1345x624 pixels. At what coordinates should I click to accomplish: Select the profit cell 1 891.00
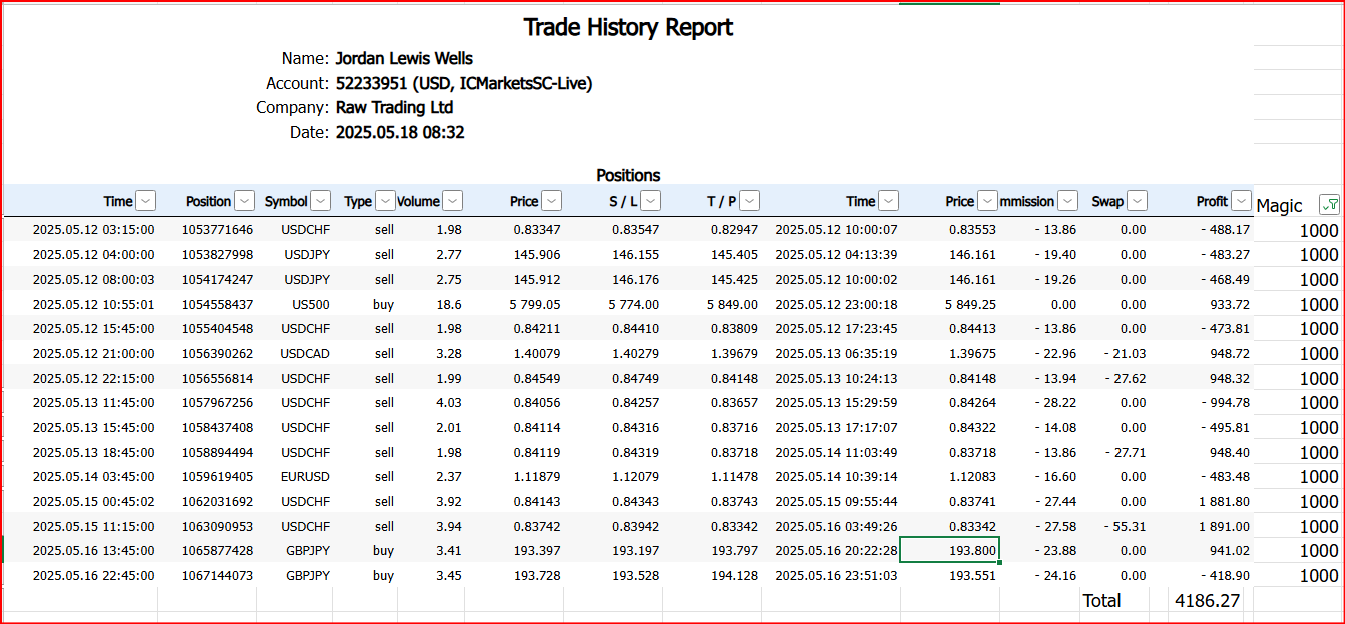(1225, 526)
